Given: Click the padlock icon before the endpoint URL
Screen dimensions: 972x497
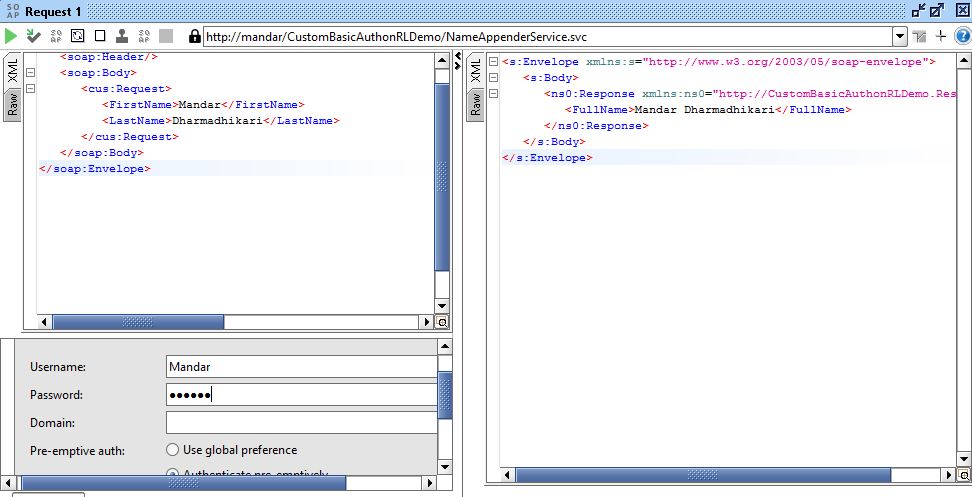Looking at the screenshot, I should click(195, 36).
